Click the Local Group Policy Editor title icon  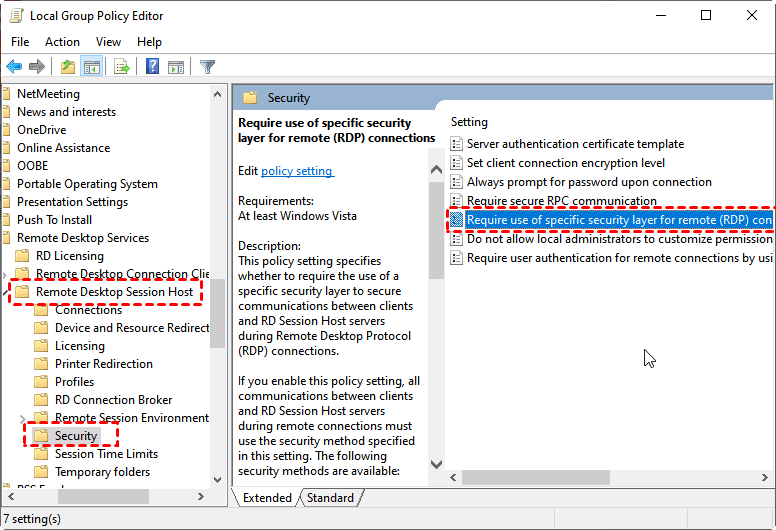coord(17,15)
